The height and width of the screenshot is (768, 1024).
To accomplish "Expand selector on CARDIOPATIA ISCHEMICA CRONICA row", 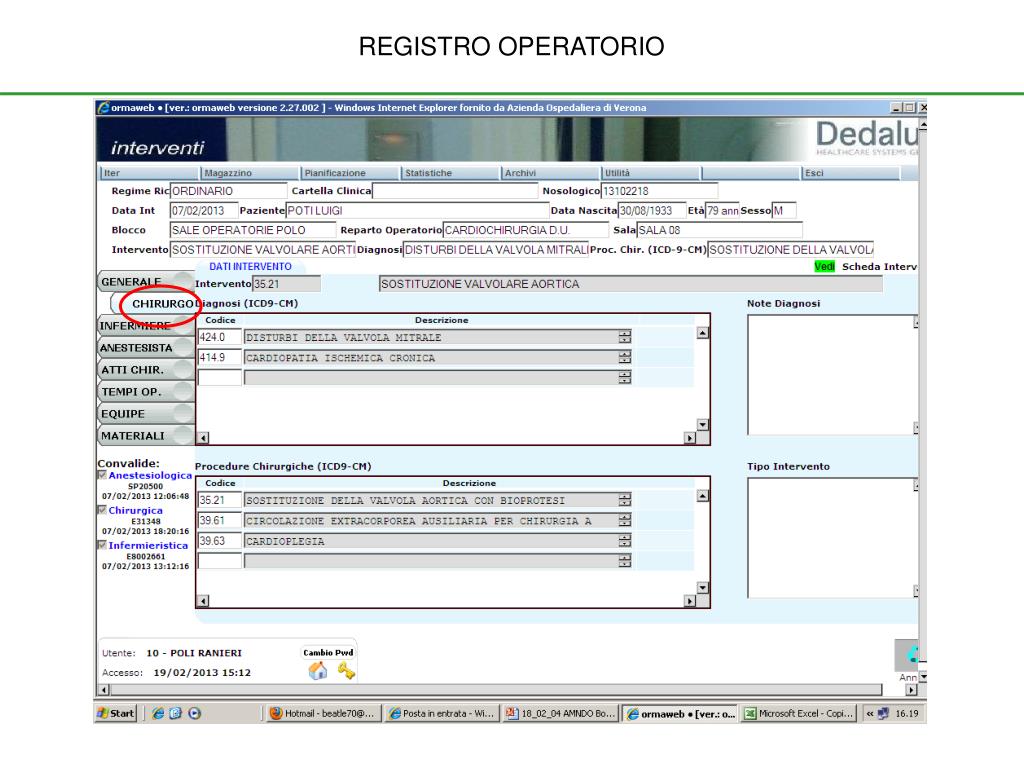I will click(625, 357).
